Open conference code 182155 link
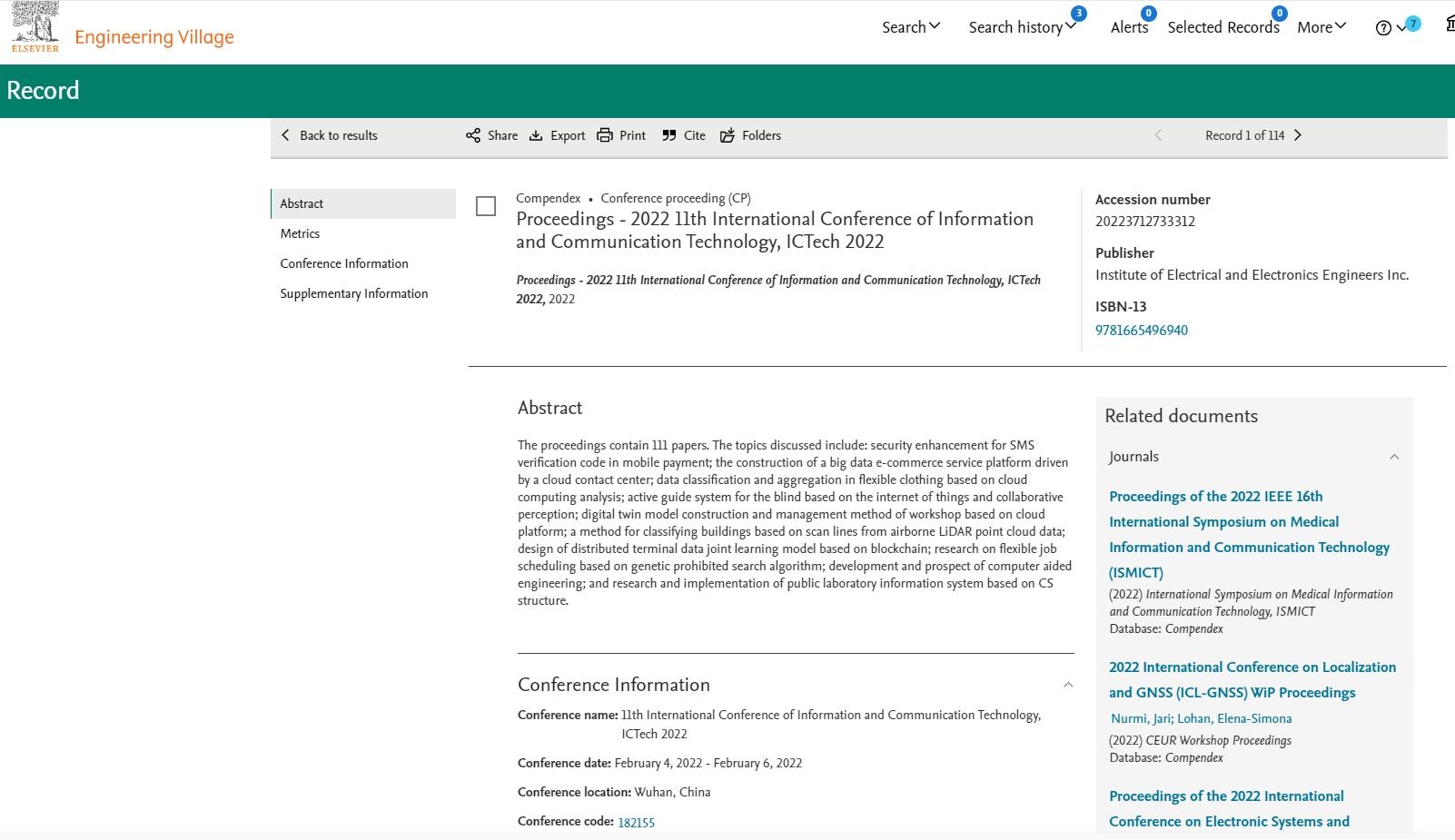The image size is (1455, 840). coord(636,823)
